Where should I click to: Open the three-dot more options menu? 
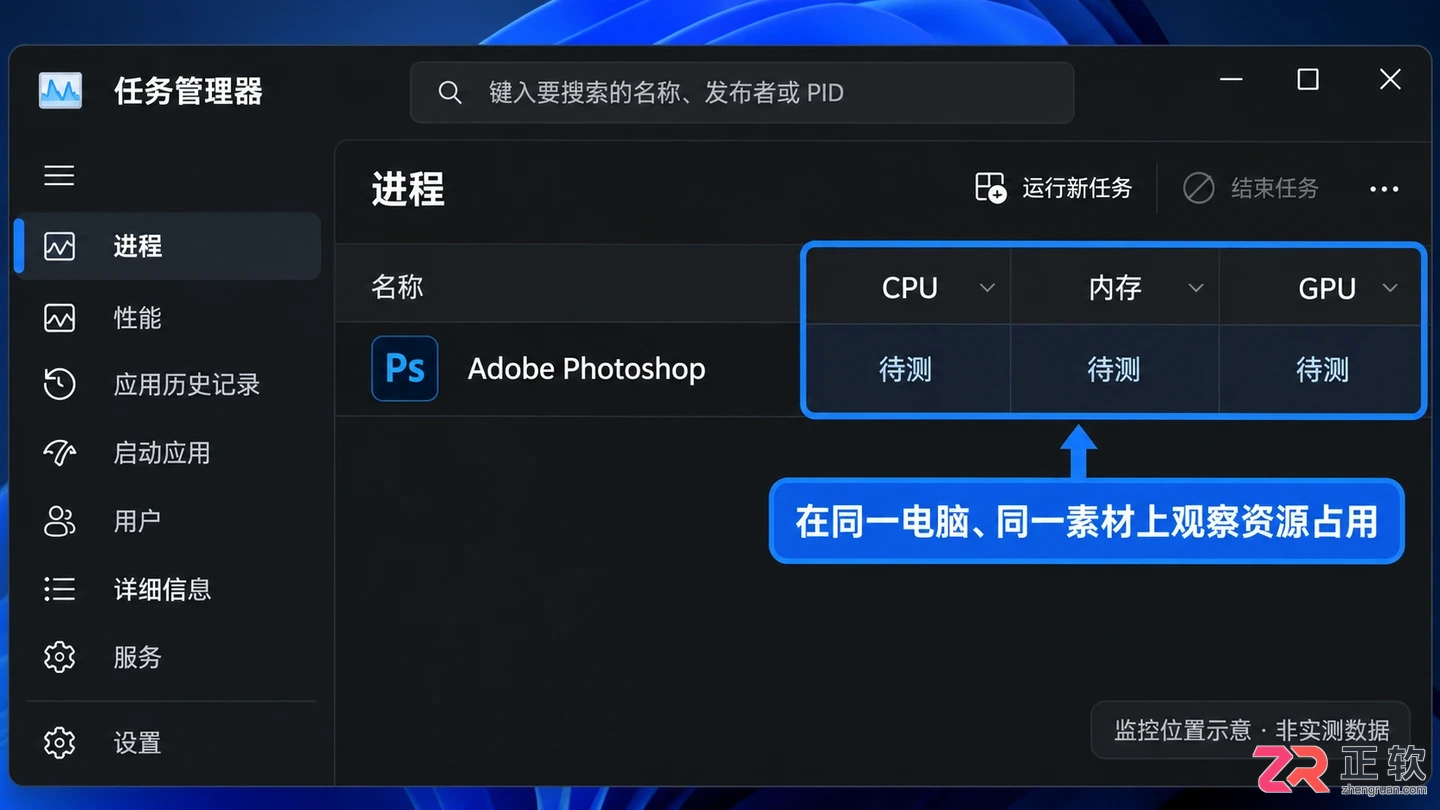(1384, 189)
